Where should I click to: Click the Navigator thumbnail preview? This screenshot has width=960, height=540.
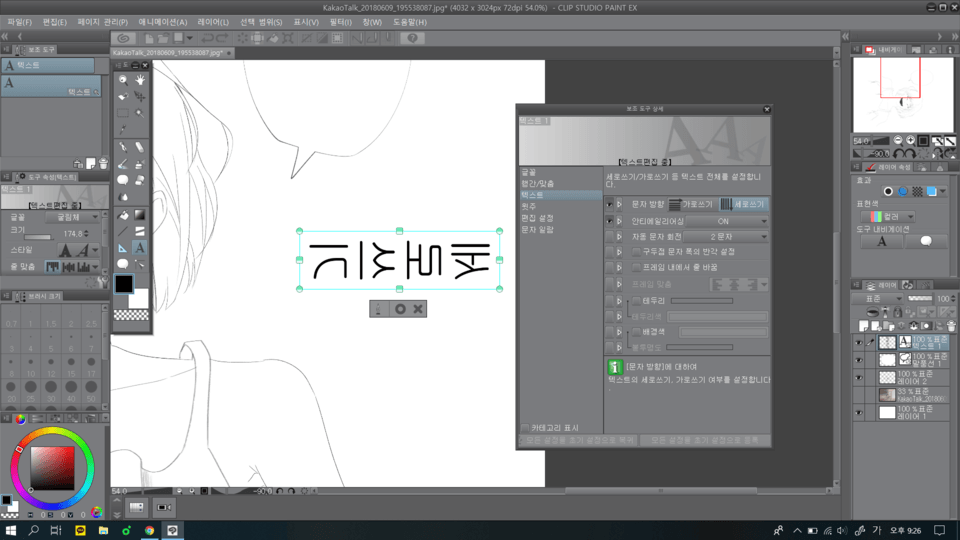(903, 95)
